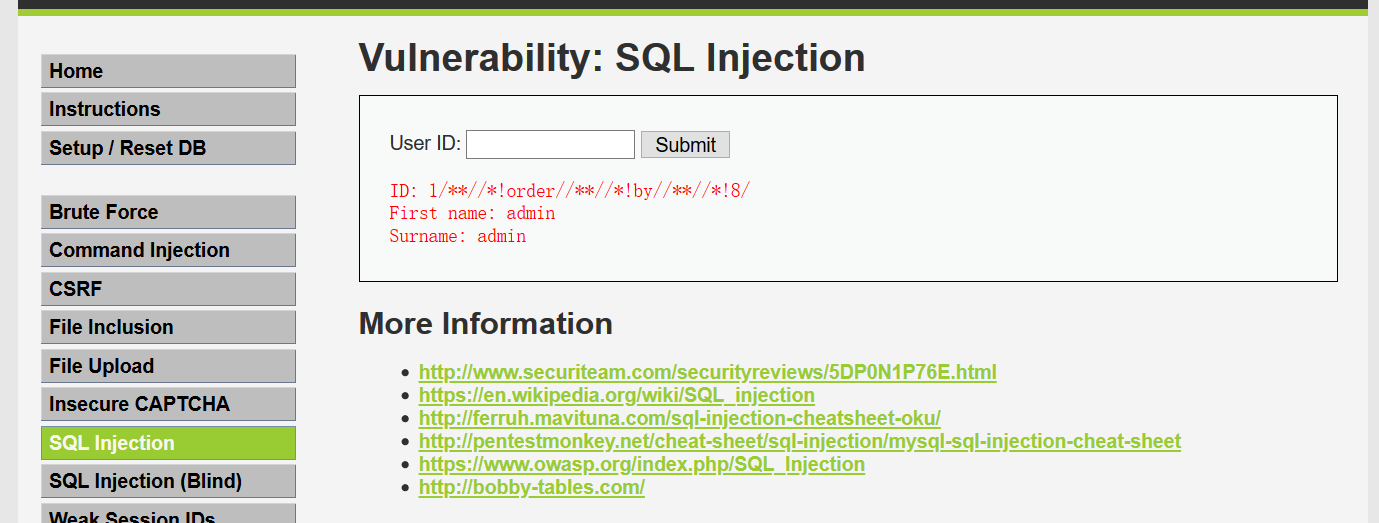Open the Weak Session IDs page
This screenshot has width=1379, height=523.
click(168, 515)
